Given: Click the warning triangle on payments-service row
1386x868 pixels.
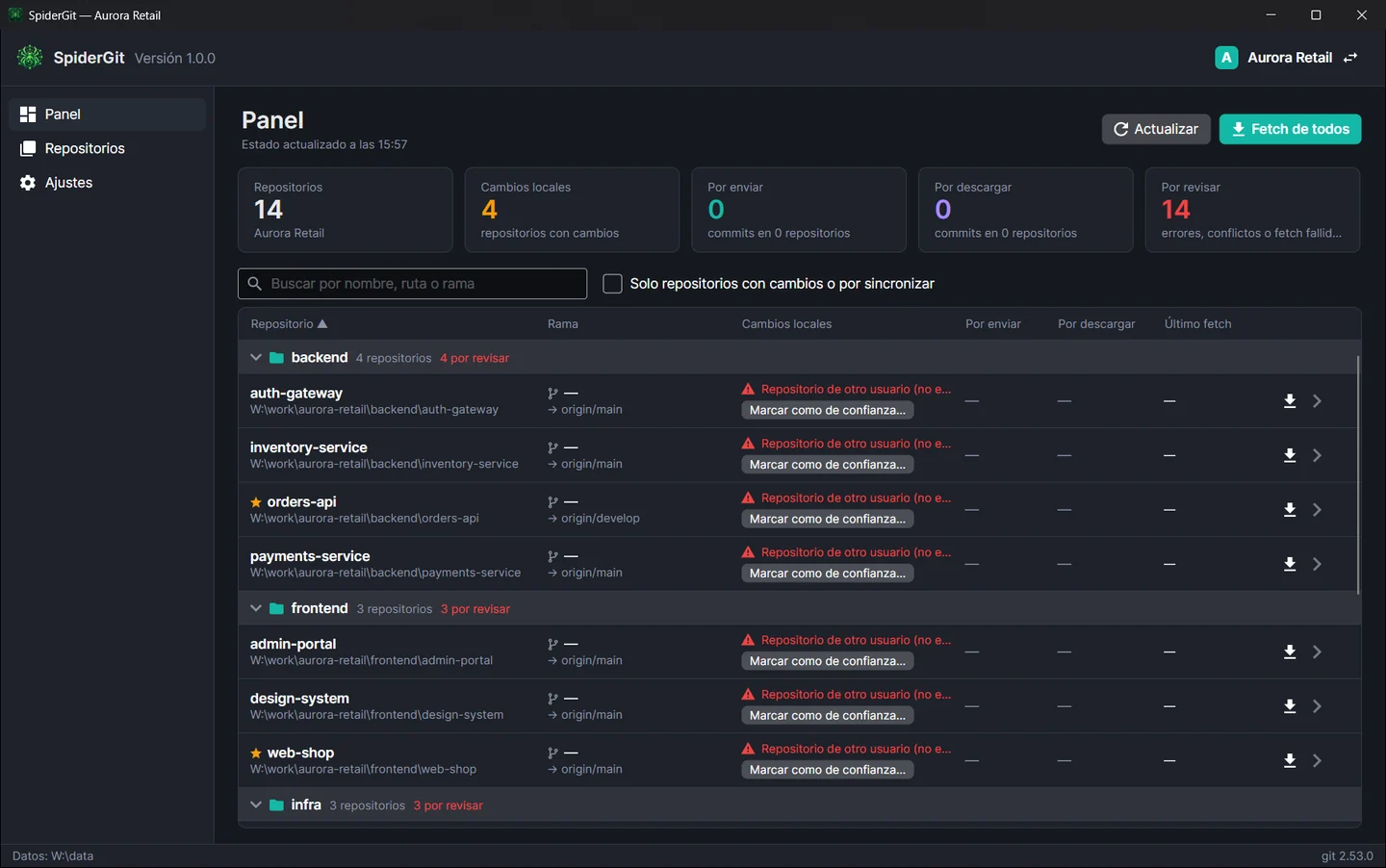Looking at the screenshot, I should click(x=748, y=552).
